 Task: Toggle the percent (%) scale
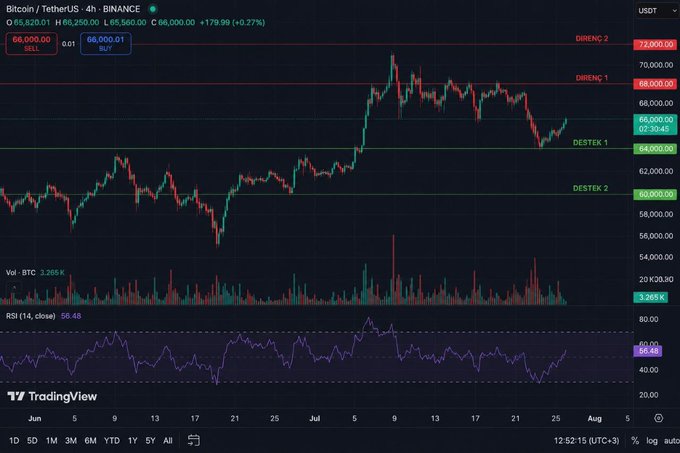click(635, 440)
